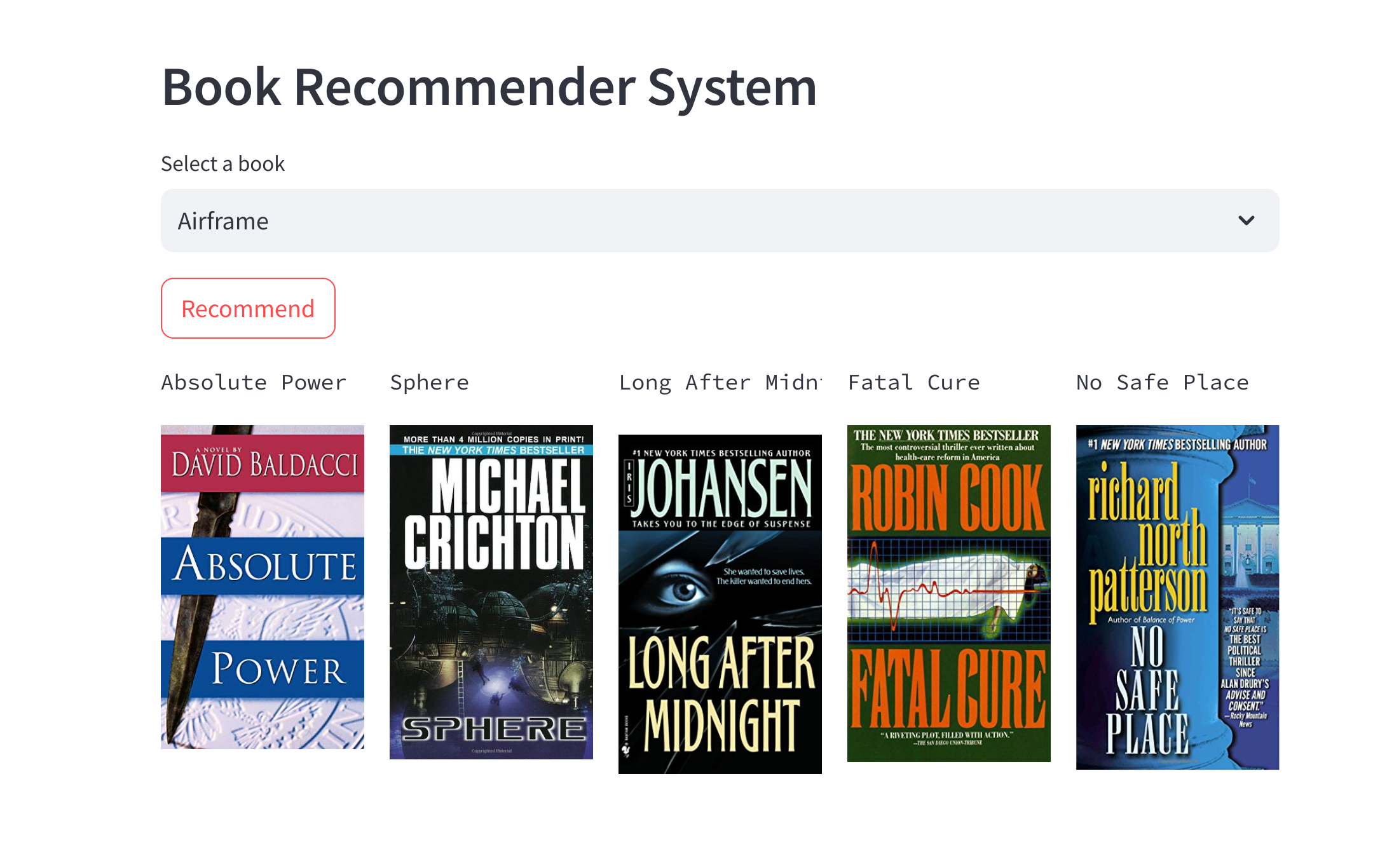Click David Baldacci name on cover
The image size is (1387, 868).
[265, 464]
